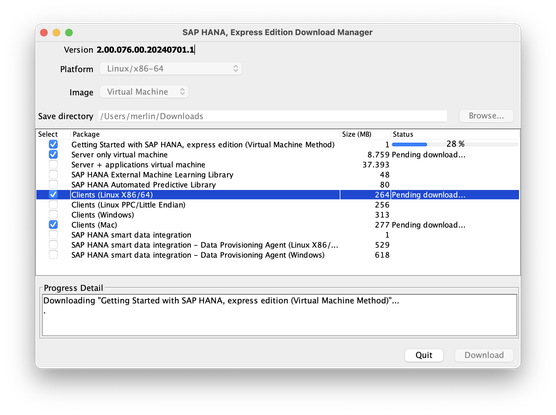This screenshot has width=556, height=415.
Task: Open the Image Virtual Machine dropdown
Action: 144,92
